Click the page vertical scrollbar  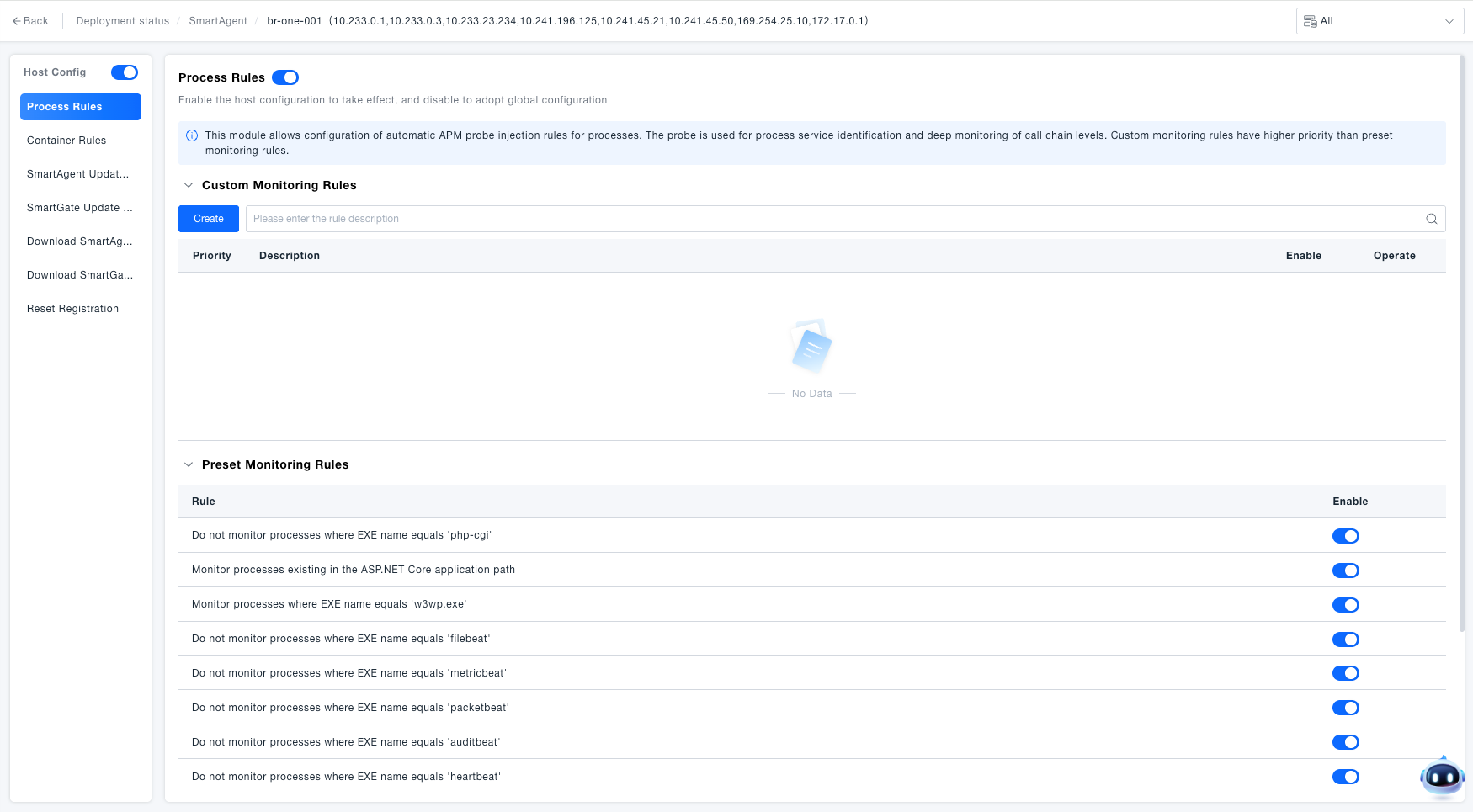1462,345
